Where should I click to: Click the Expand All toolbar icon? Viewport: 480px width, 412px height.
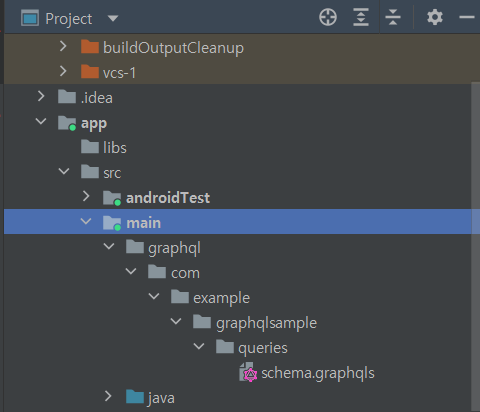pyautogui.click(x=361, y=17)
